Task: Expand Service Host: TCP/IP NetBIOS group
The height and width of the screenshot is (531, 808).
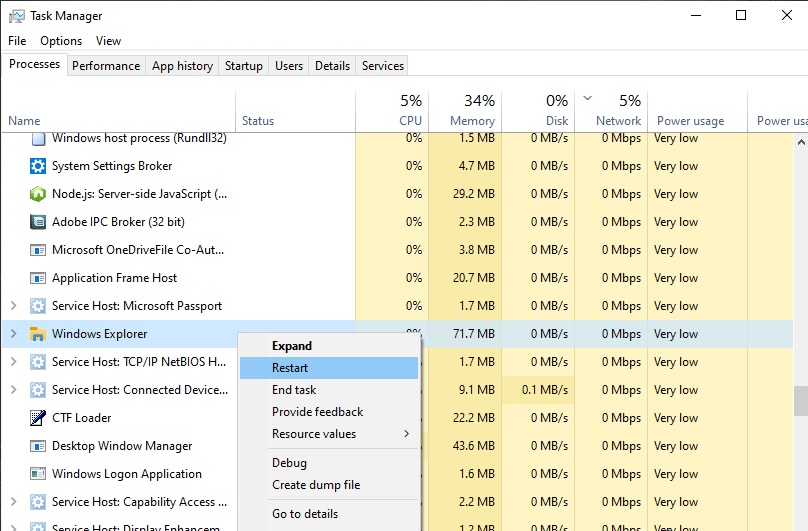Action: tap(14, 362)
